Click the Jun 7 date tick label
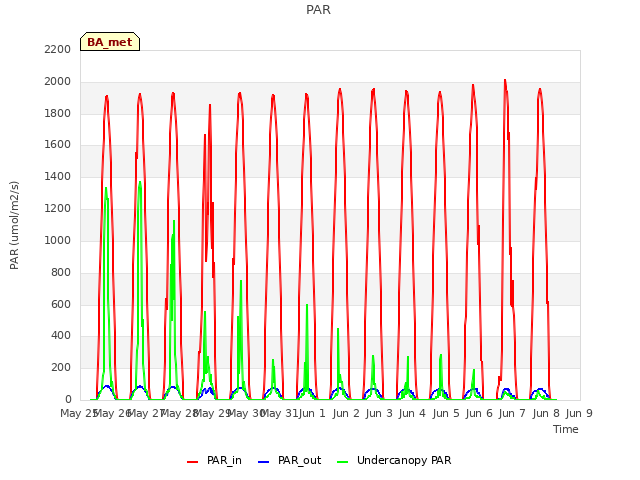The width and height of the screenshot is (640, 480). (512, 413)
